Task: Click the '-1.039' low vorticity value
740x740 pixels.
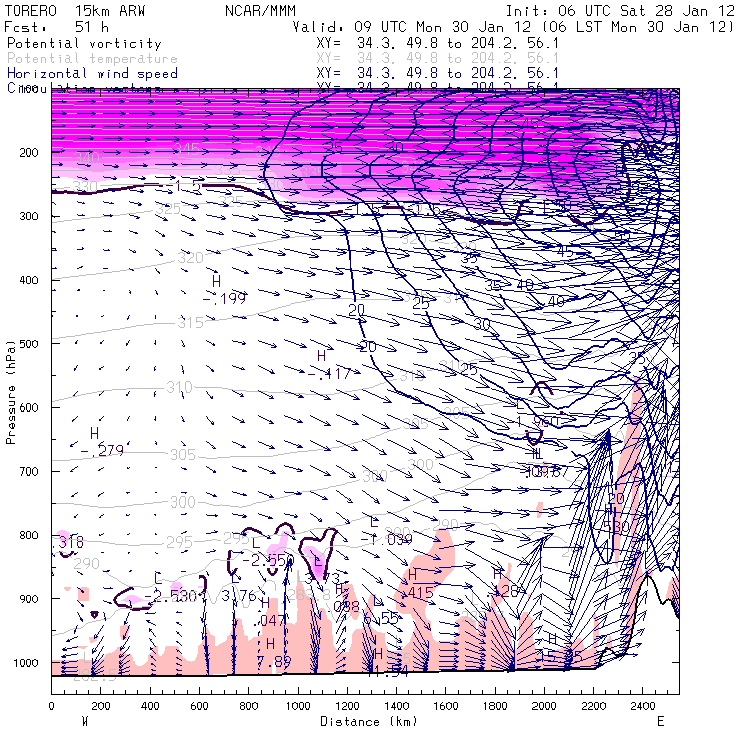Action: tap(387, 539)
